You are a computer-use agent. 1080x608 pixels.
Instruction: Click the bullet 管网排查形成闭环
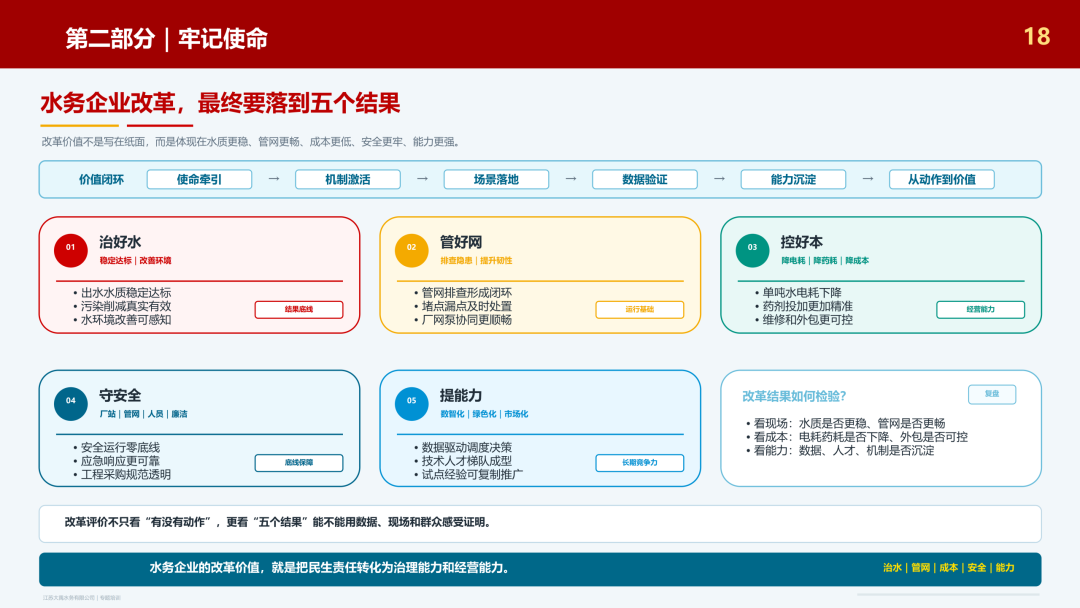coord(466,293)
